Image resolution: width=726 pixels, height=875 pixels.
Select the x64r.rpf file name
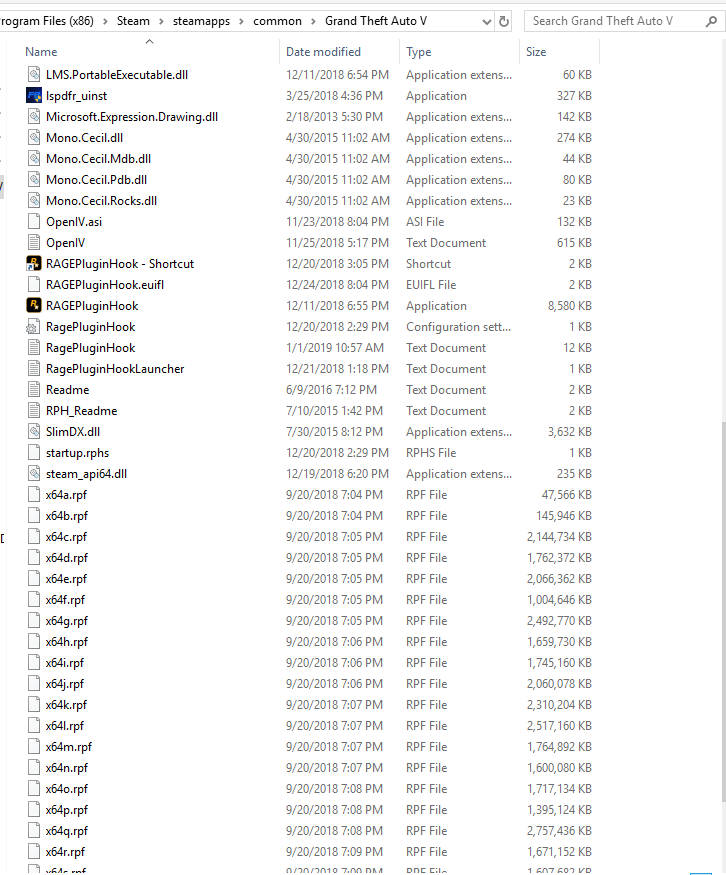click(x=65, y=852)
